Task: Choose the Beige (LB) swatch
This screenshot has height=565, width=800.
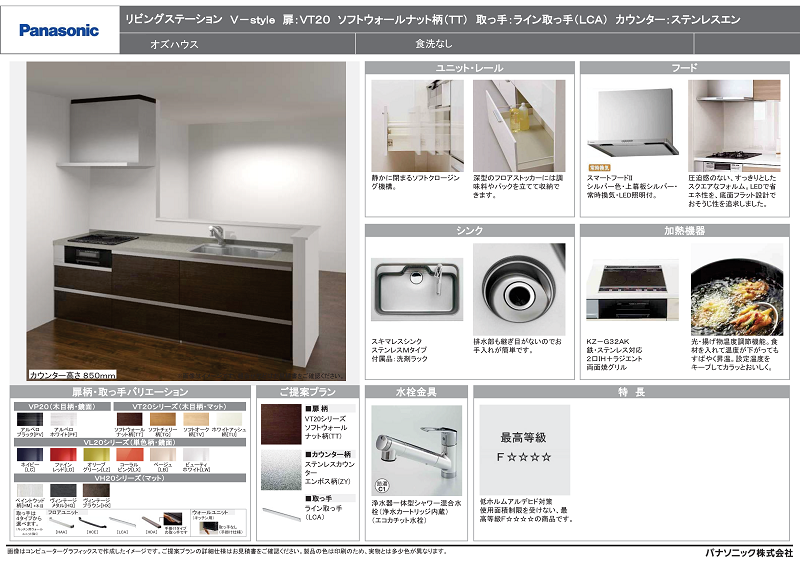Action: pos(163,455)
